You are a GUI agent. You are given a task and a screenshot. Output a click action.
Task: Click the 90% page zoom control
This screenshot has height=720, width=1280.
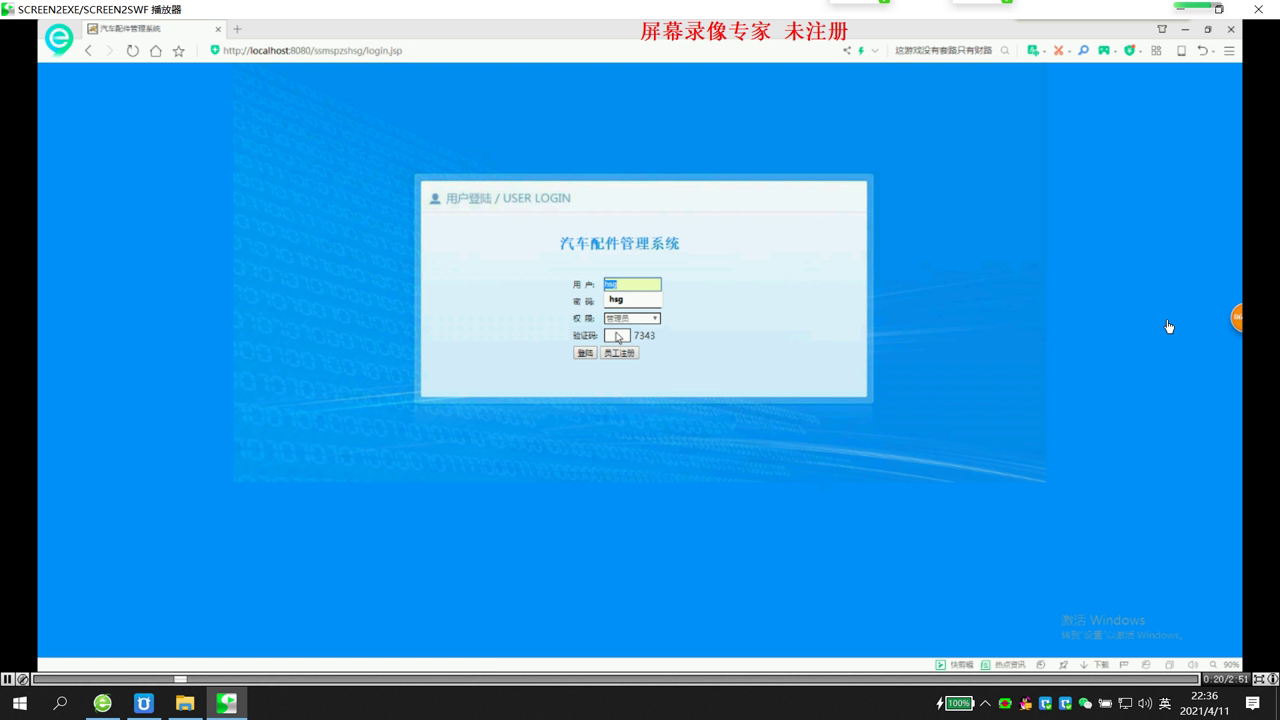[1224, 664]
